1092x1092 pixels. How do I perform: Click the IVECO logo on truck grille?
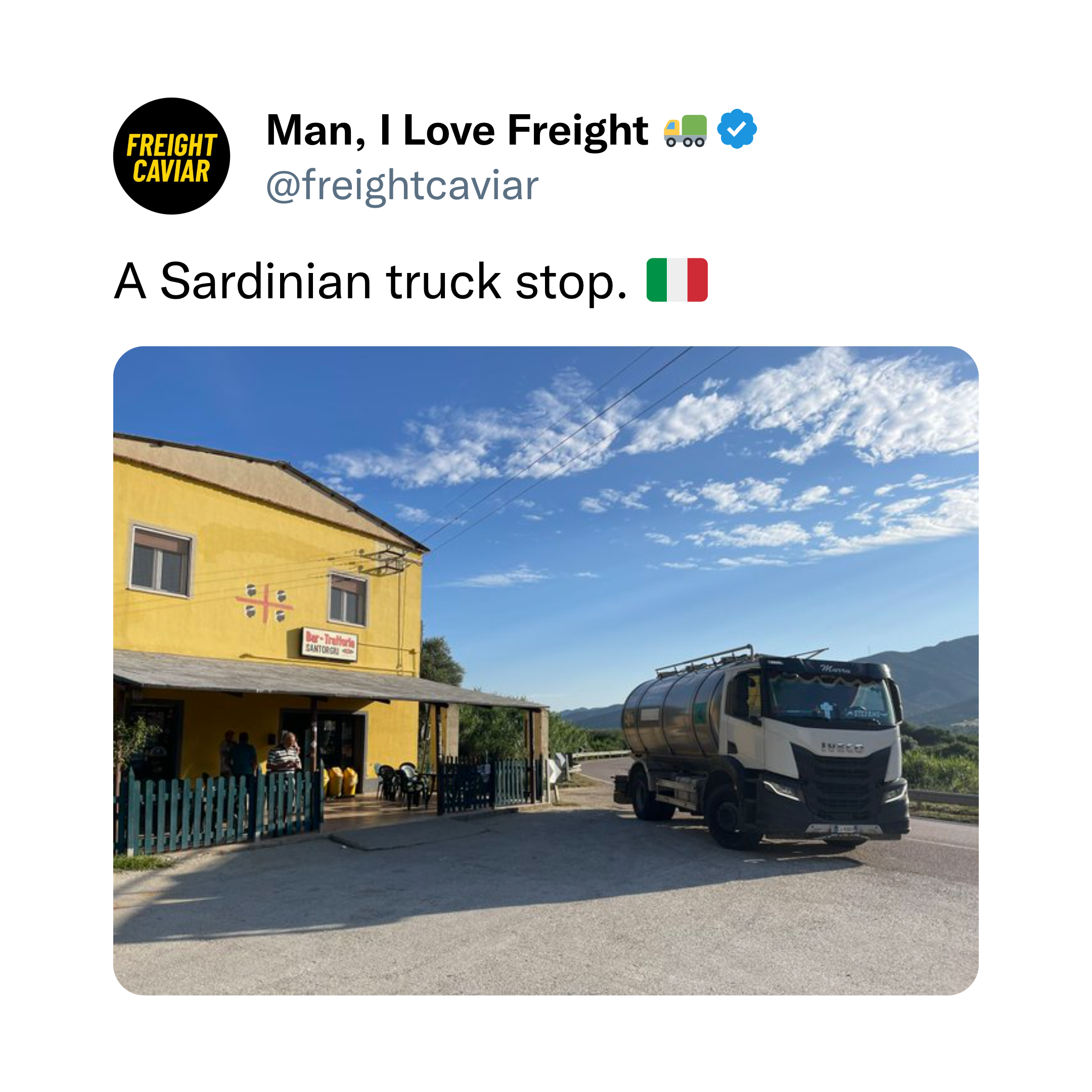(842, 748)
